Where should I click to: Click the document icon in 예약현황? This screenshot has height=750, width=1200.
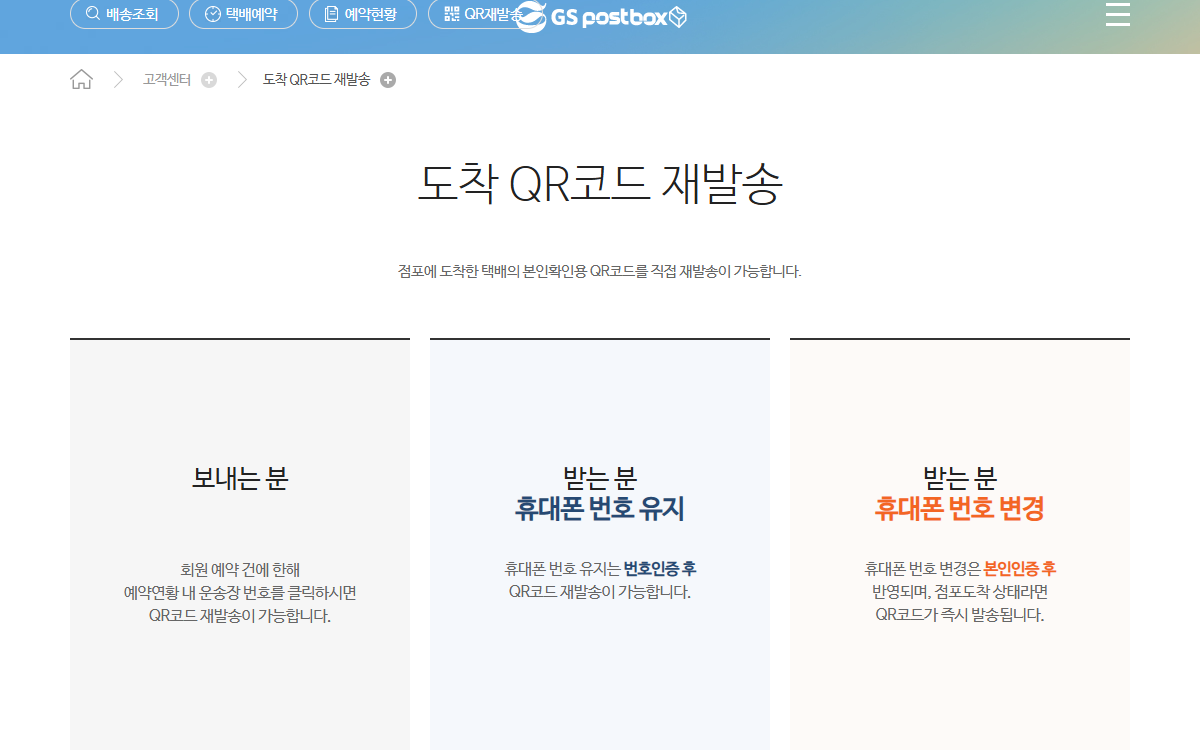(x=332, y=14)
